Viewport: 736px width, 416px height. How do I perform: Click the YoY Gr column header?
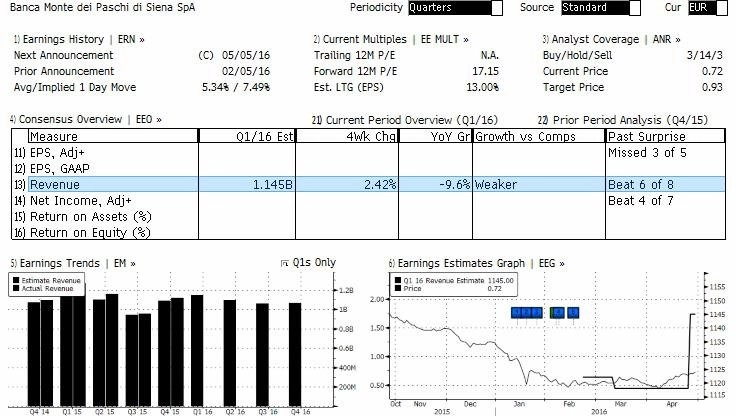436,136
